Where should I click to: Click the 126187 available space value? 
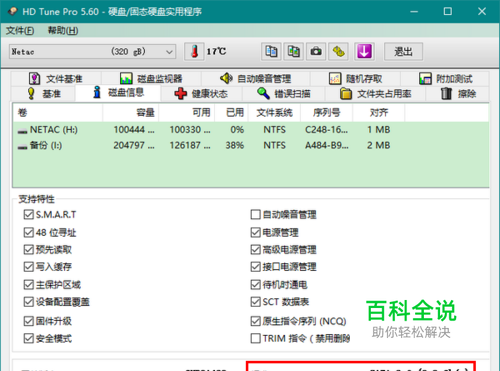(190, 145)
